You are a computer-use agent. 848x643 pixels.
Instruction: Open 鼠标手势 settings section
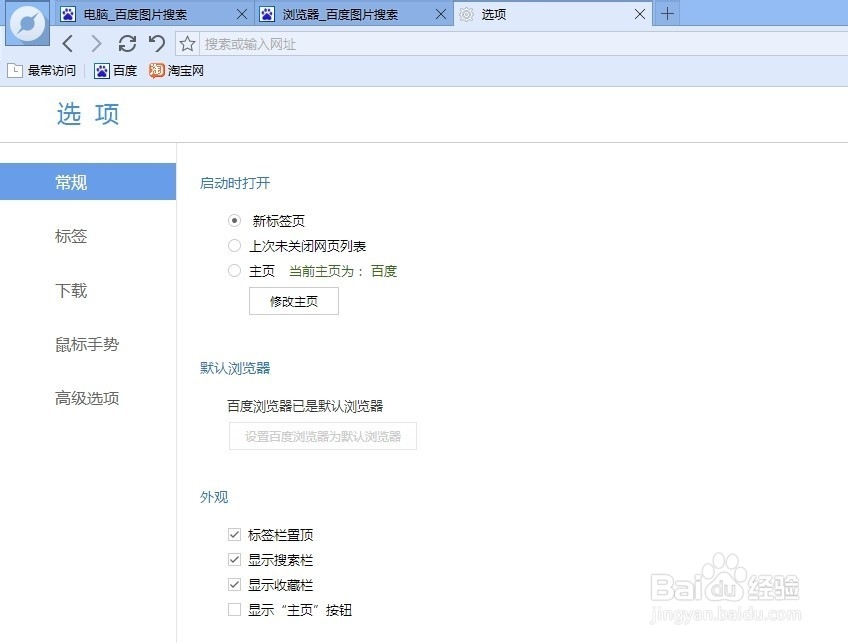point(87,344)
